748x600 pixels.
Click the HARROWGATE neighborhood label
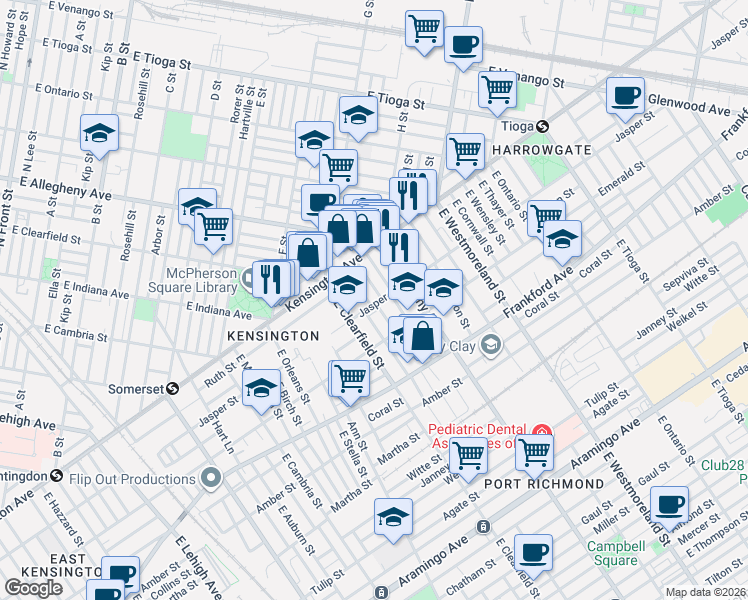542,150
